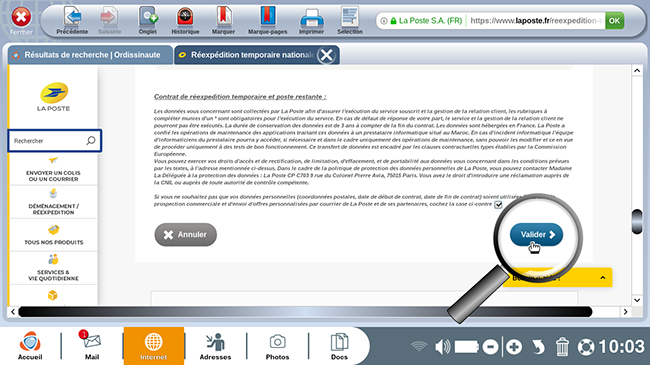The image size is (650, 365).
Task: Click the La Poste logo
Action: (x=53, y=97)
